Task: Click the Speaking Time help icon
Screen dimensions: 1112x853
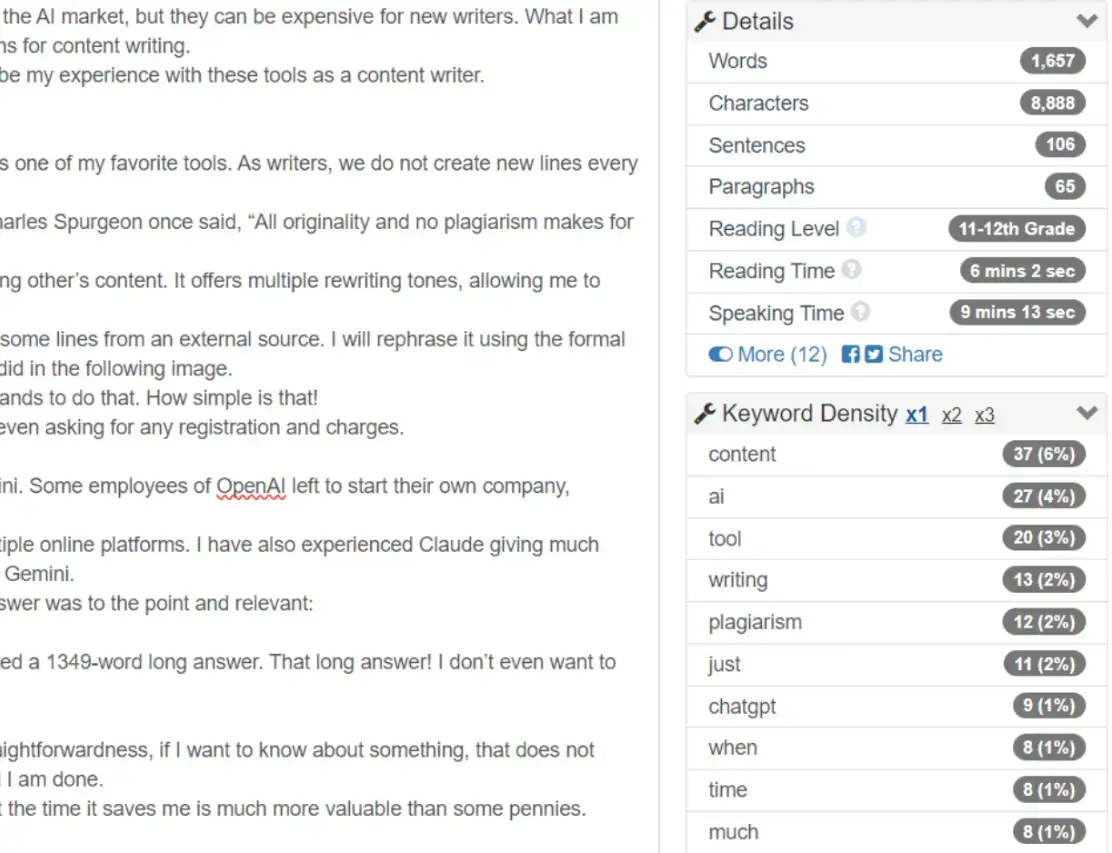Action: click(x=860, y=312)
